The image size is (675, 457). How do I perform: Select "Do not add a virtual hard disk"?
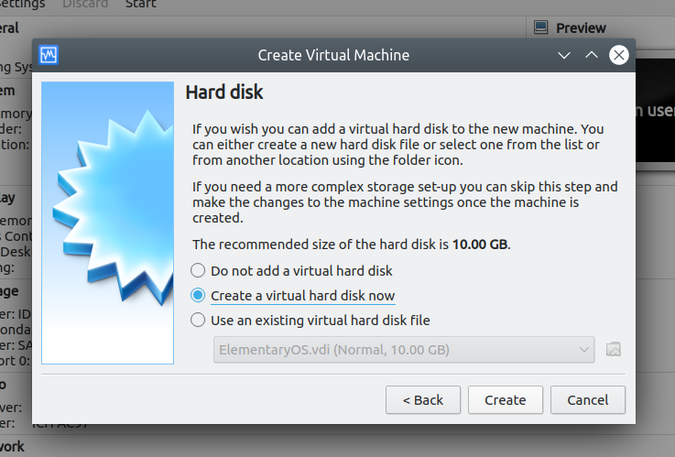(198, 270)
